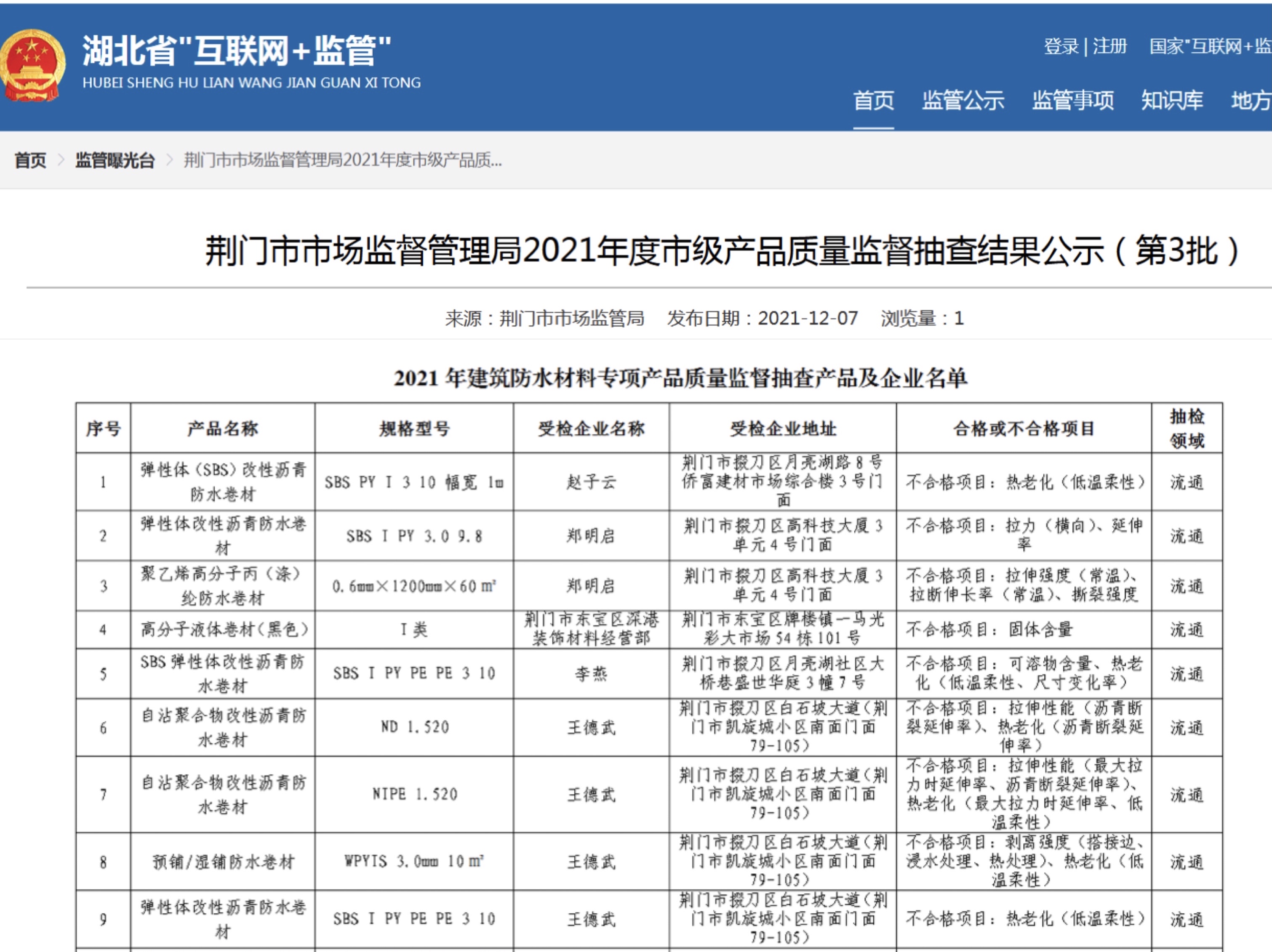This screenshot has height=952, width=1272.
Task: Click address cell 荆门市掇刀区月亮湖路8号
Action: coord(783,482)
